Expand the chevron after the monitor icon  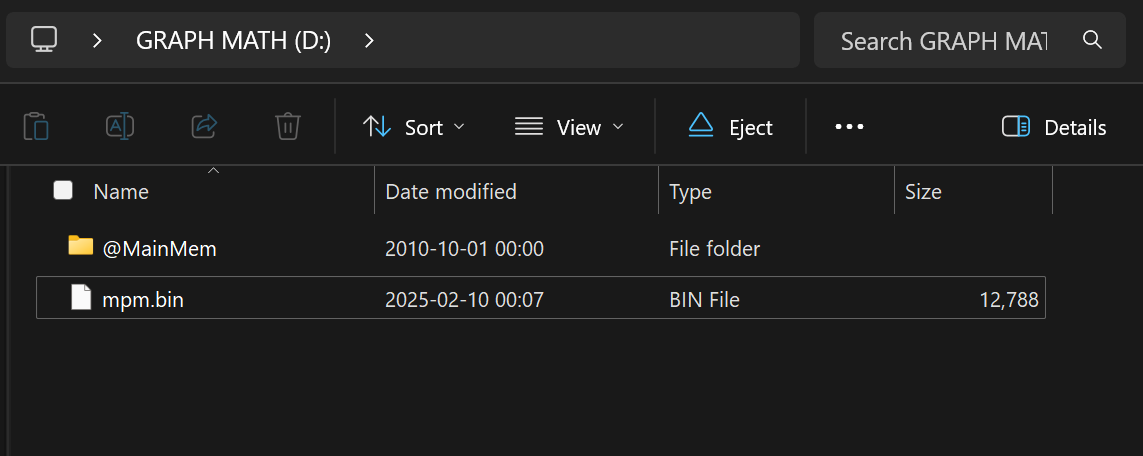click(97, 41)
